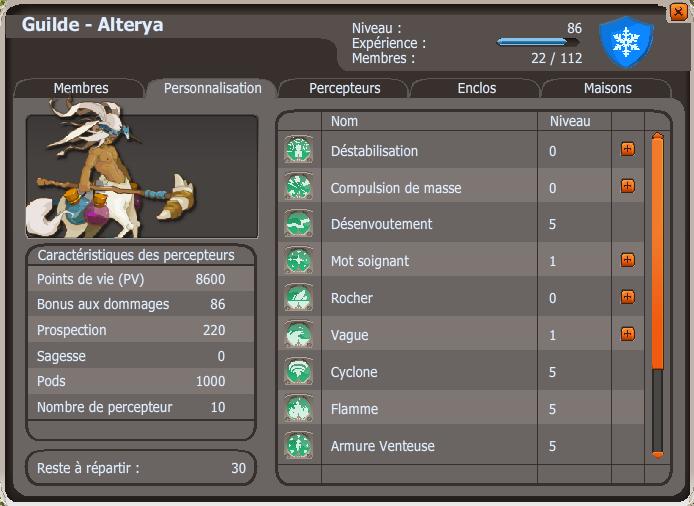Select the Cyclone spell icon
This screenshot has width=694, height=506.
[299, 371]
